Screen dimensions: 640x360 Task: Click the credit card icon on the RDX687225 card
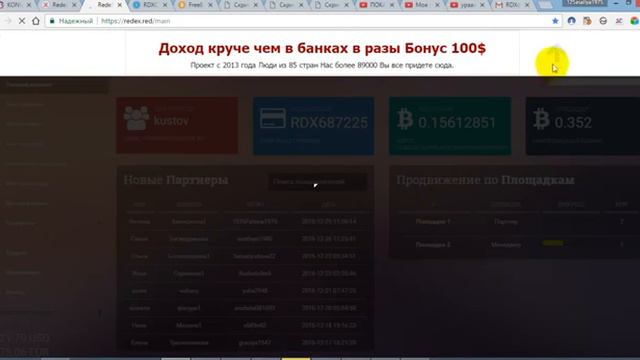[273, 118]
